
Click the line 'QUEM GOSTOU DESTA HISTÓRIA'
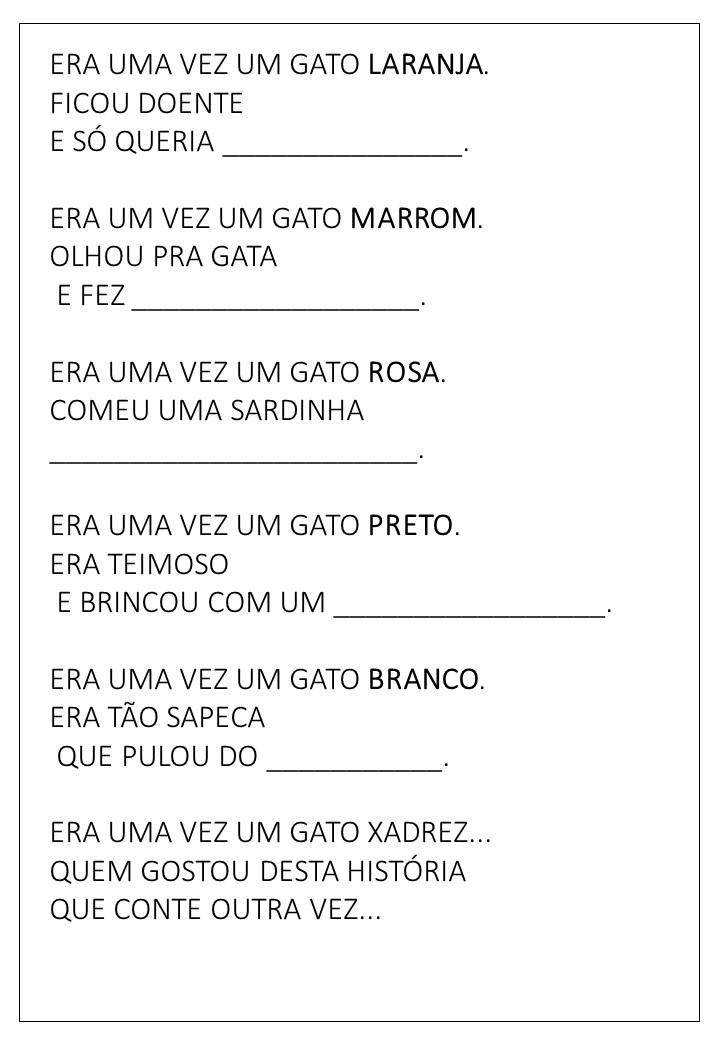click(258, 872)
